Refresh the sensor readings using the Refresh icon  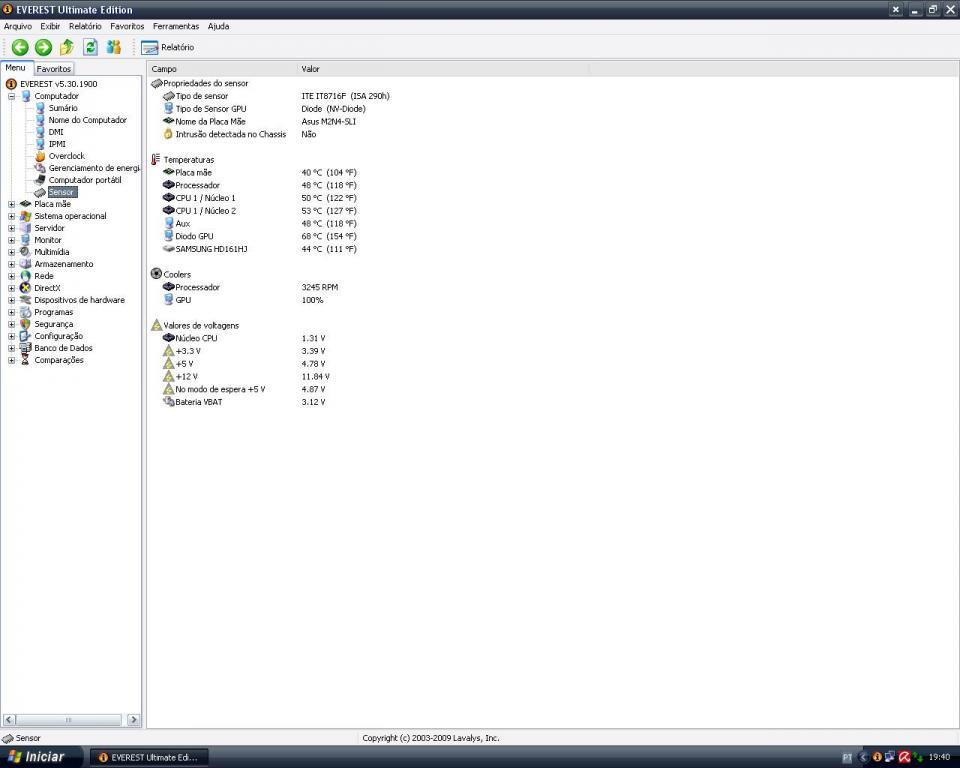point(90,47)
